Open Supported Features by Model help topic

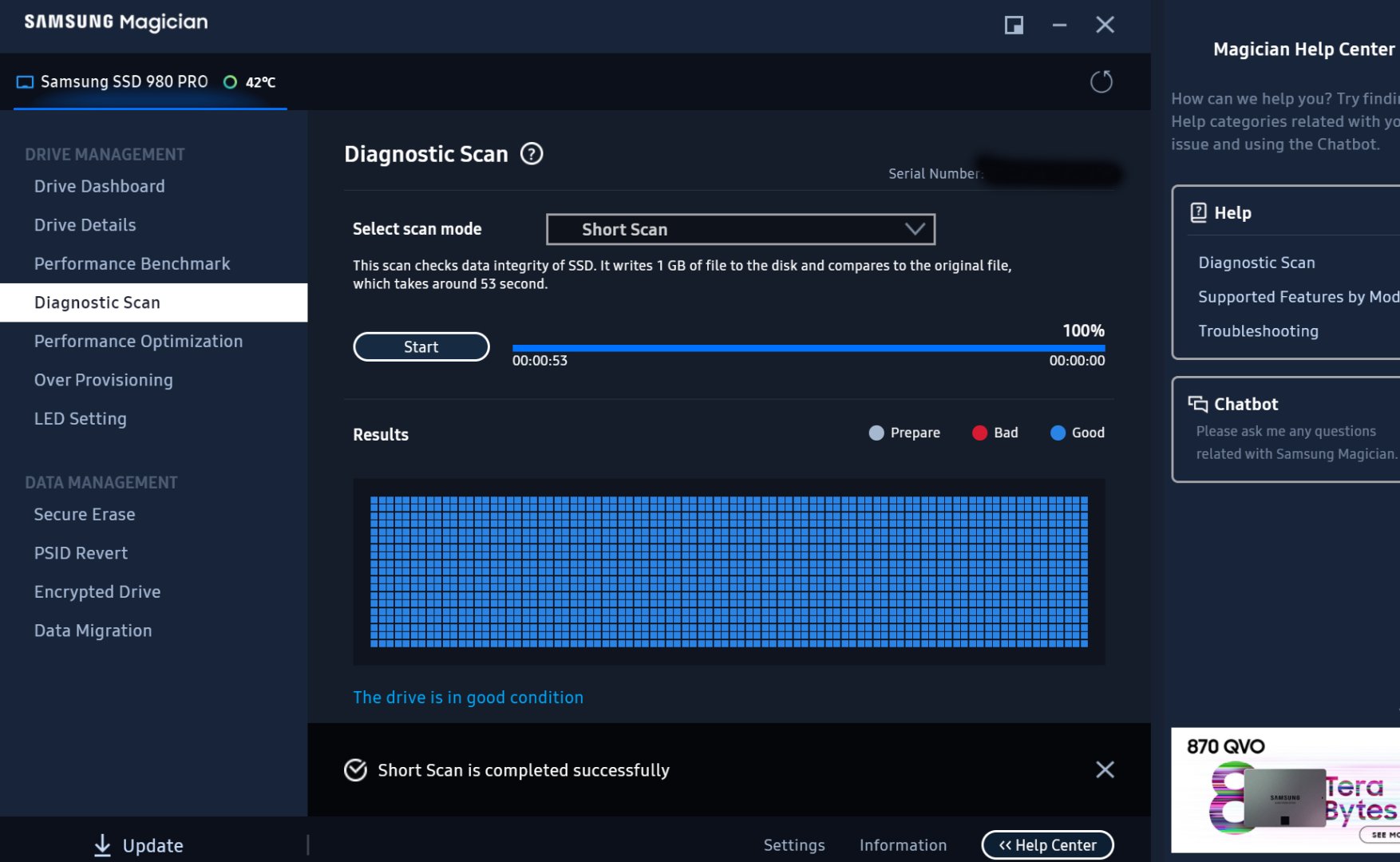coord(1299,297)
